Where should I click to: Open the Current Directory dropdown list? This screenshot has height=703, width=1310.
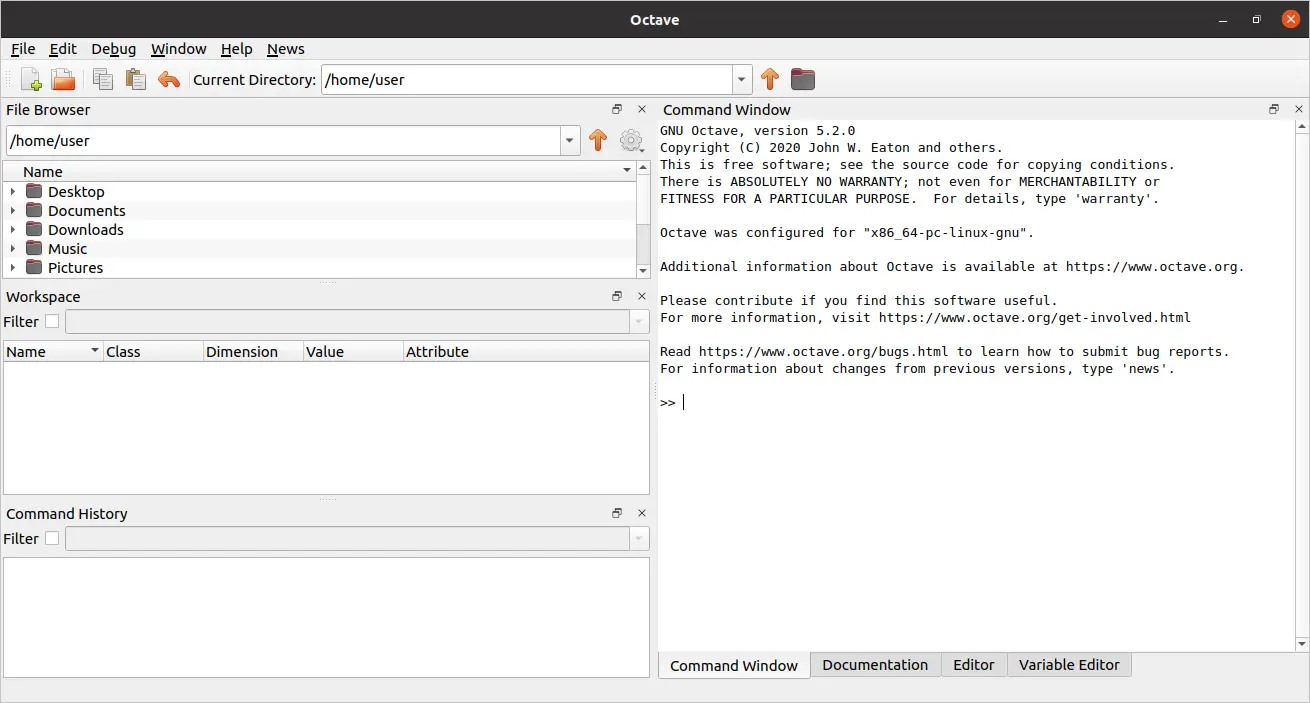click(x=741, y=79)
